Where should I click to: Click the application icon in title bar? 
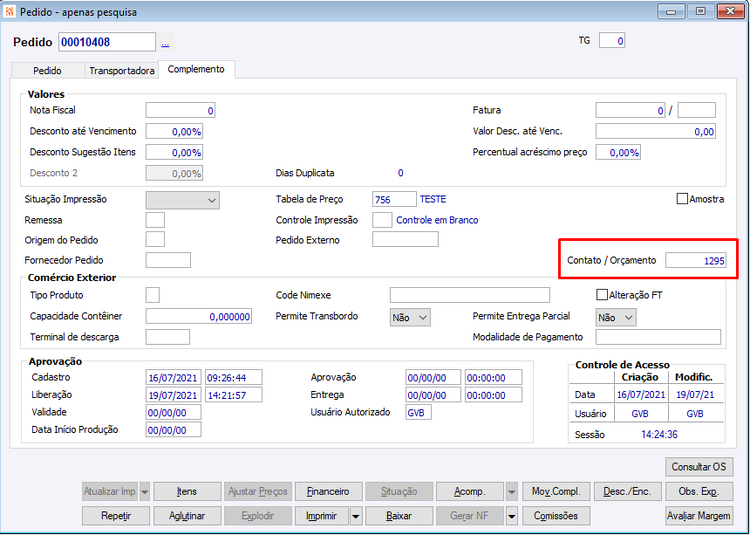10,11
